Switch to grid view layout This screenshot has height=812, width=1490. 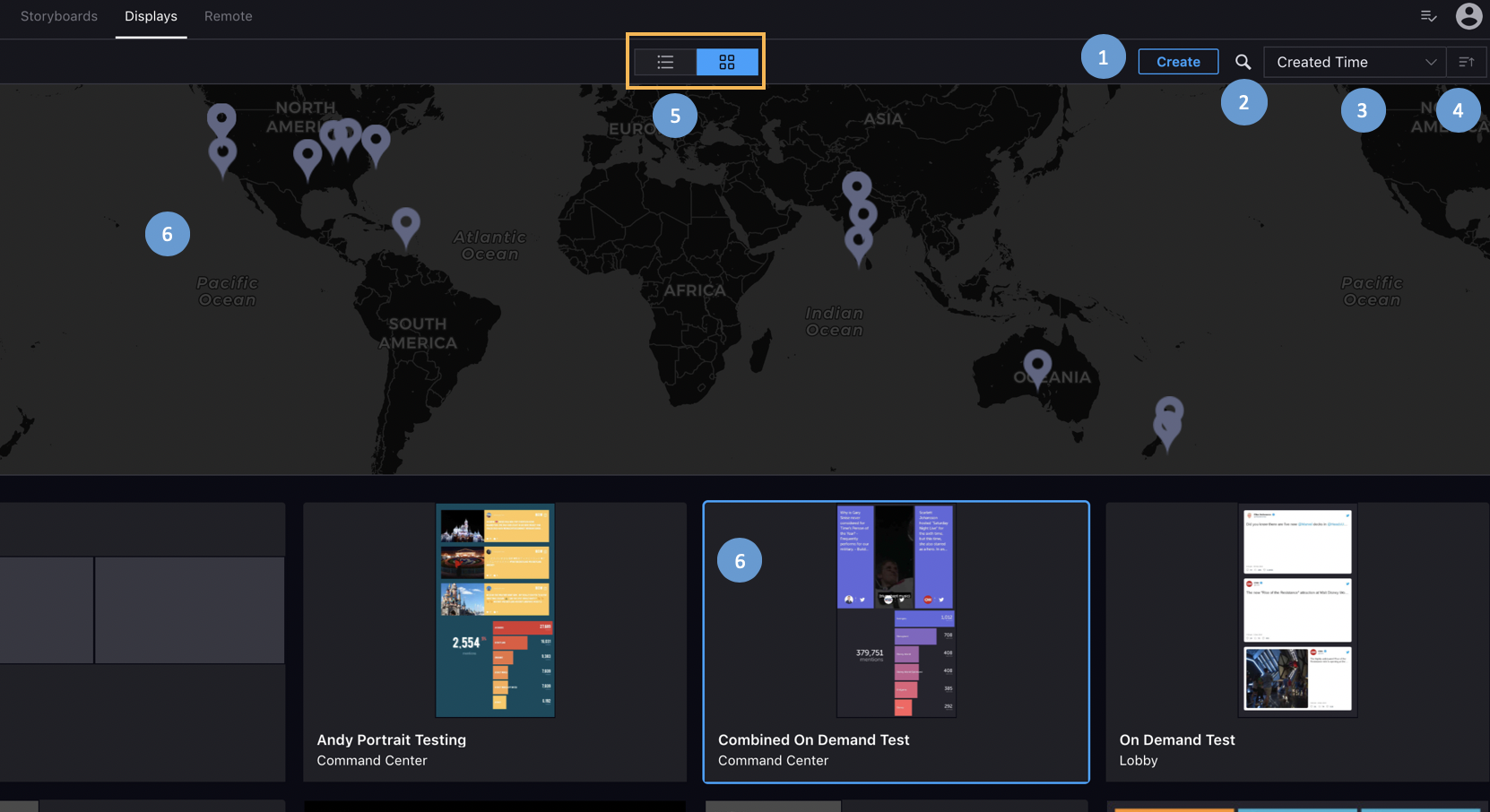click(727, 62)
